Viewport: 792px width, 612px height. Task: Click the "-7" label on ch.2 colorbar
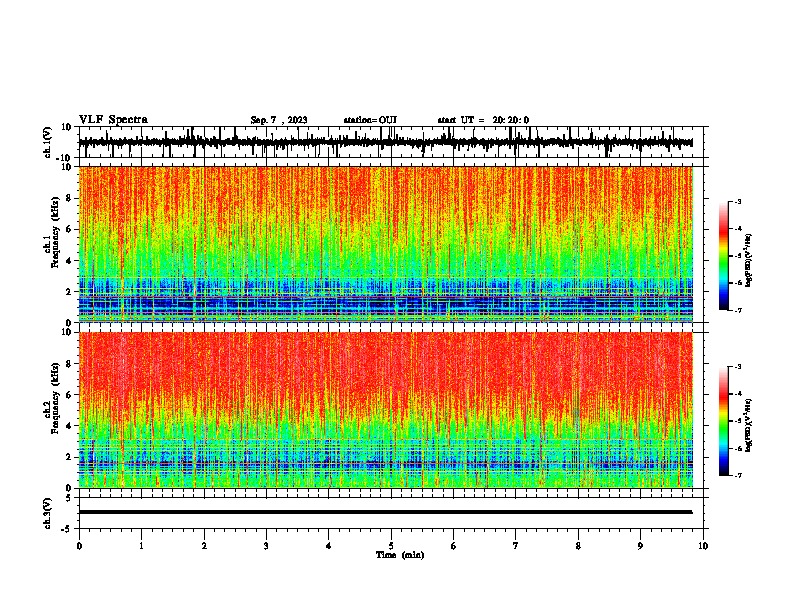click(x=737, y=476)
